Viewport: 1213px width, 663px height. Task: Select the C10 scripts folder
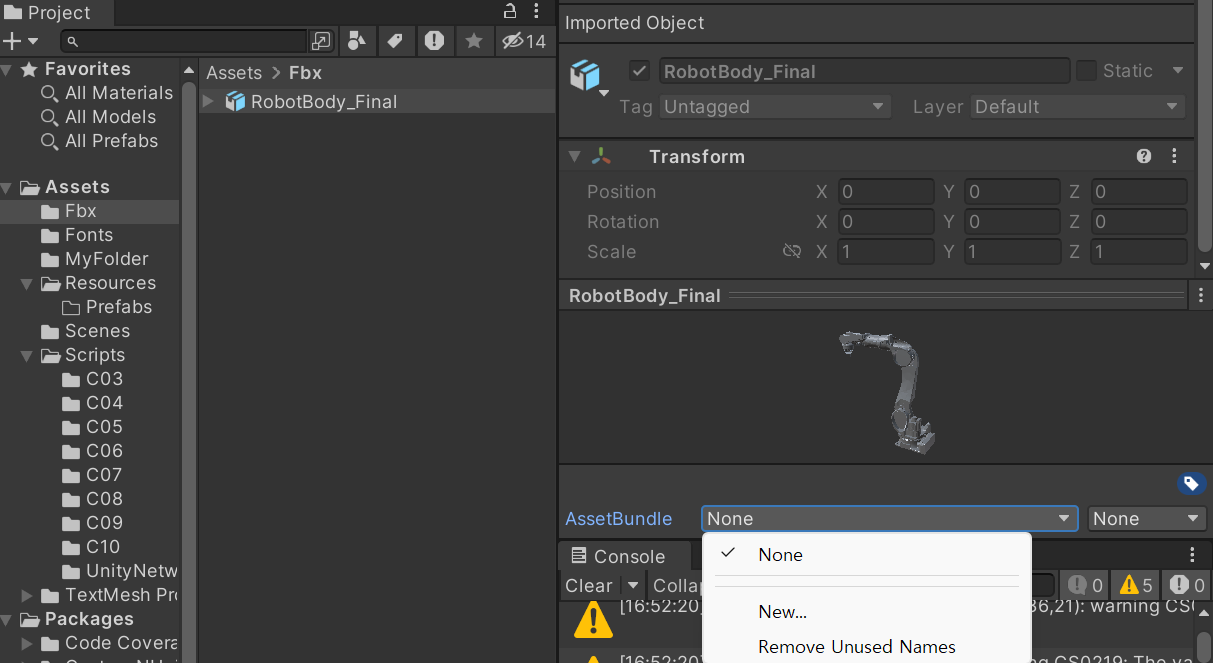pyautogui.click(x=104, y=547)
